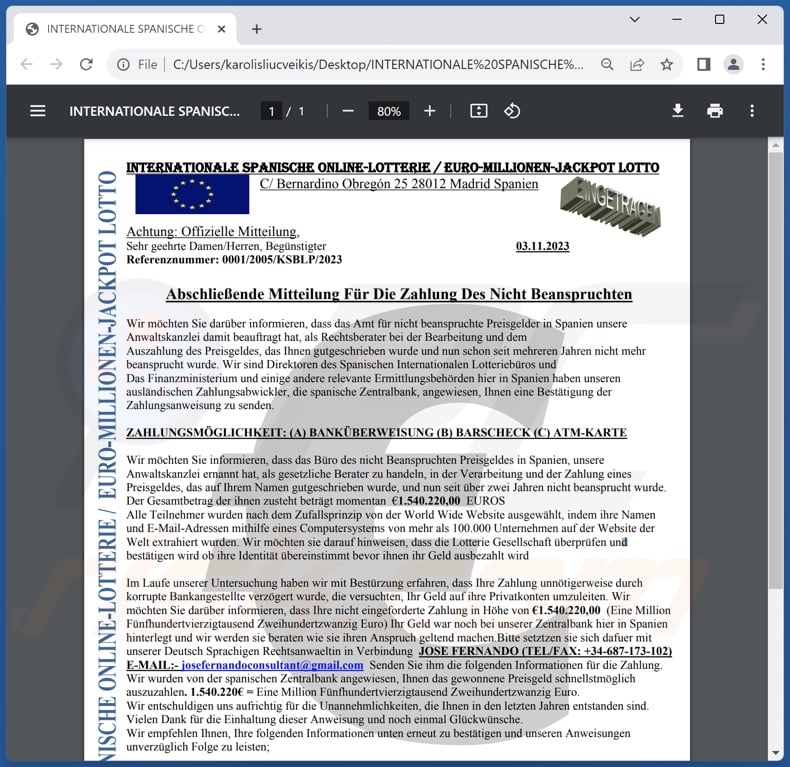Viewport: 790px width, 767px height.
Task: Zoom out of the PDF
Action: [348, 111]
